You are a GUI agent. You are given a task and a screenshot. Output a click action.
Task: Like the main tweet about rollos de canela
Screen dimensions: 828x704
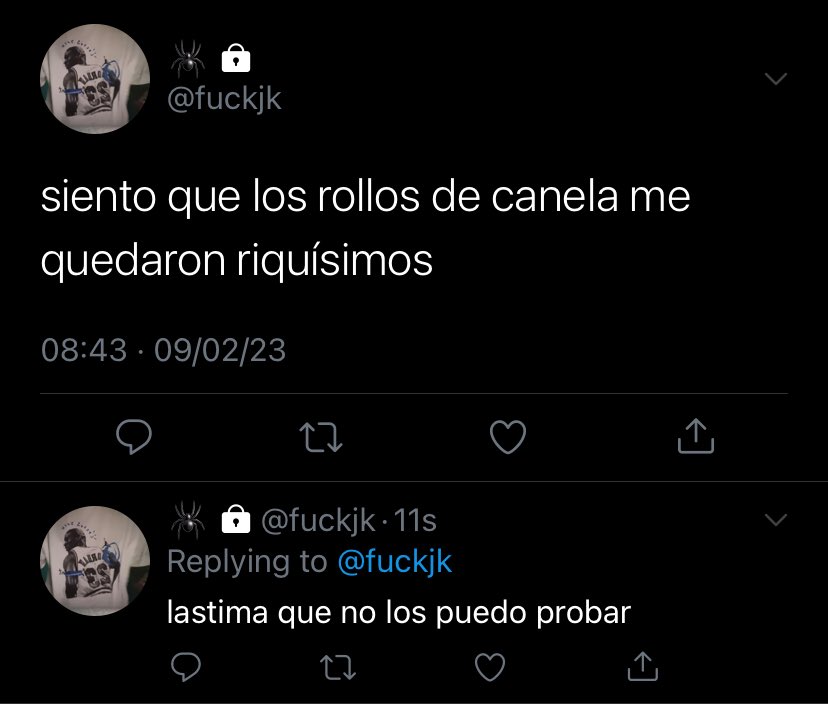[x=508, y=437]
